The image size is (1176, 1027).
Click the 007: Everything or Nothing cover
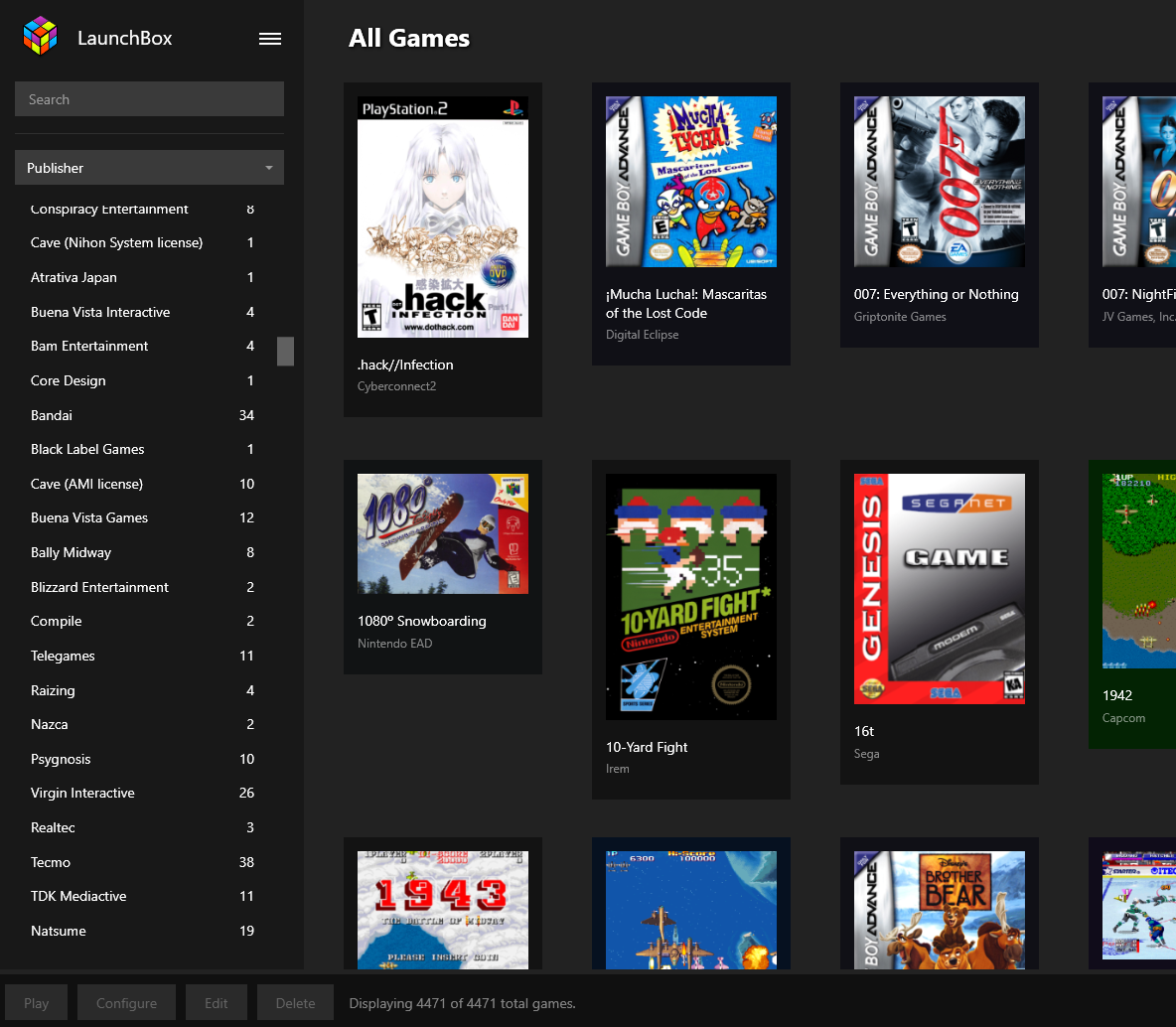pos(940,182)
